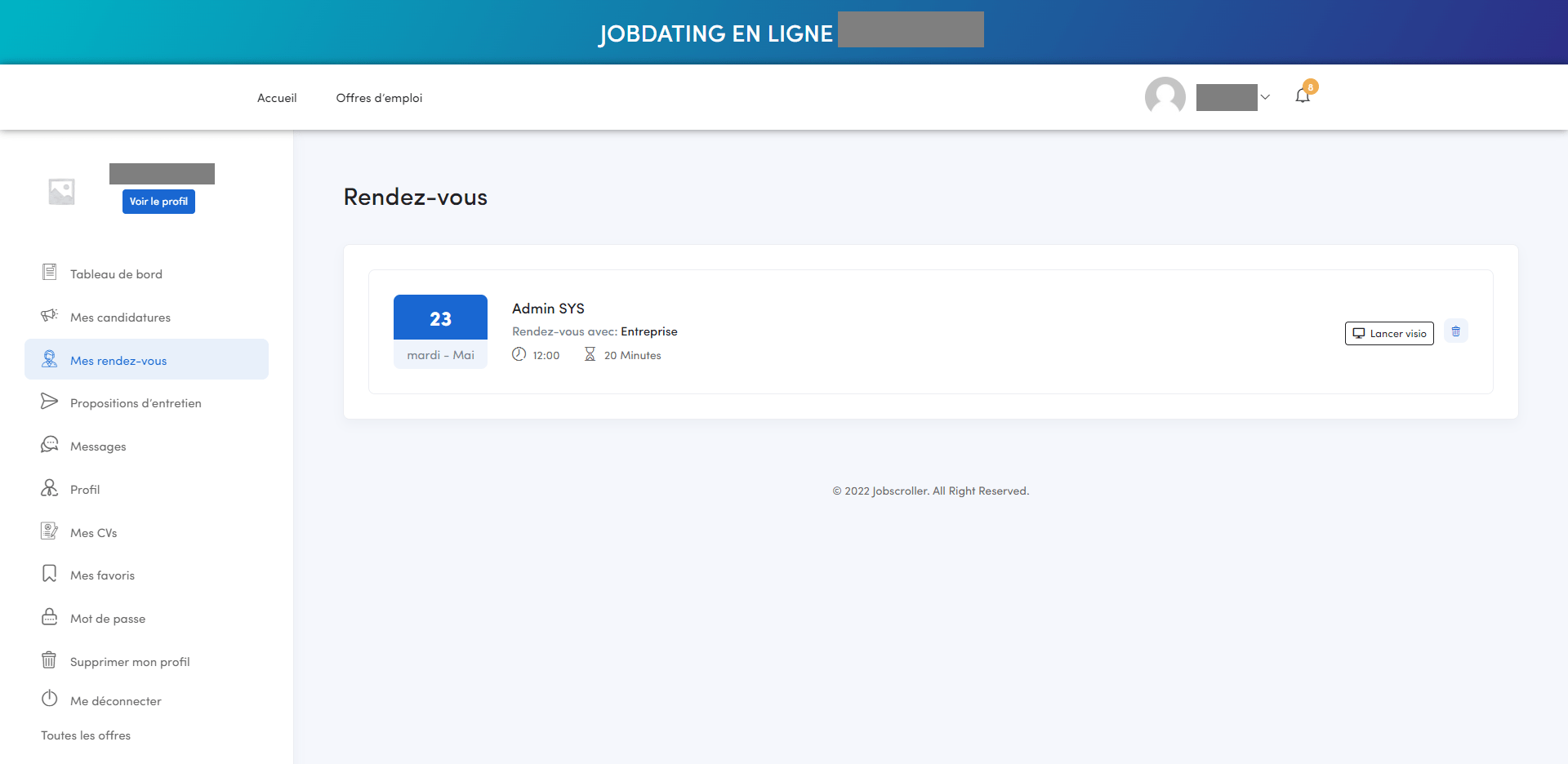1568x764 pixels.
Task: Open the Toutes les offres link
Action: pos(86,735)
